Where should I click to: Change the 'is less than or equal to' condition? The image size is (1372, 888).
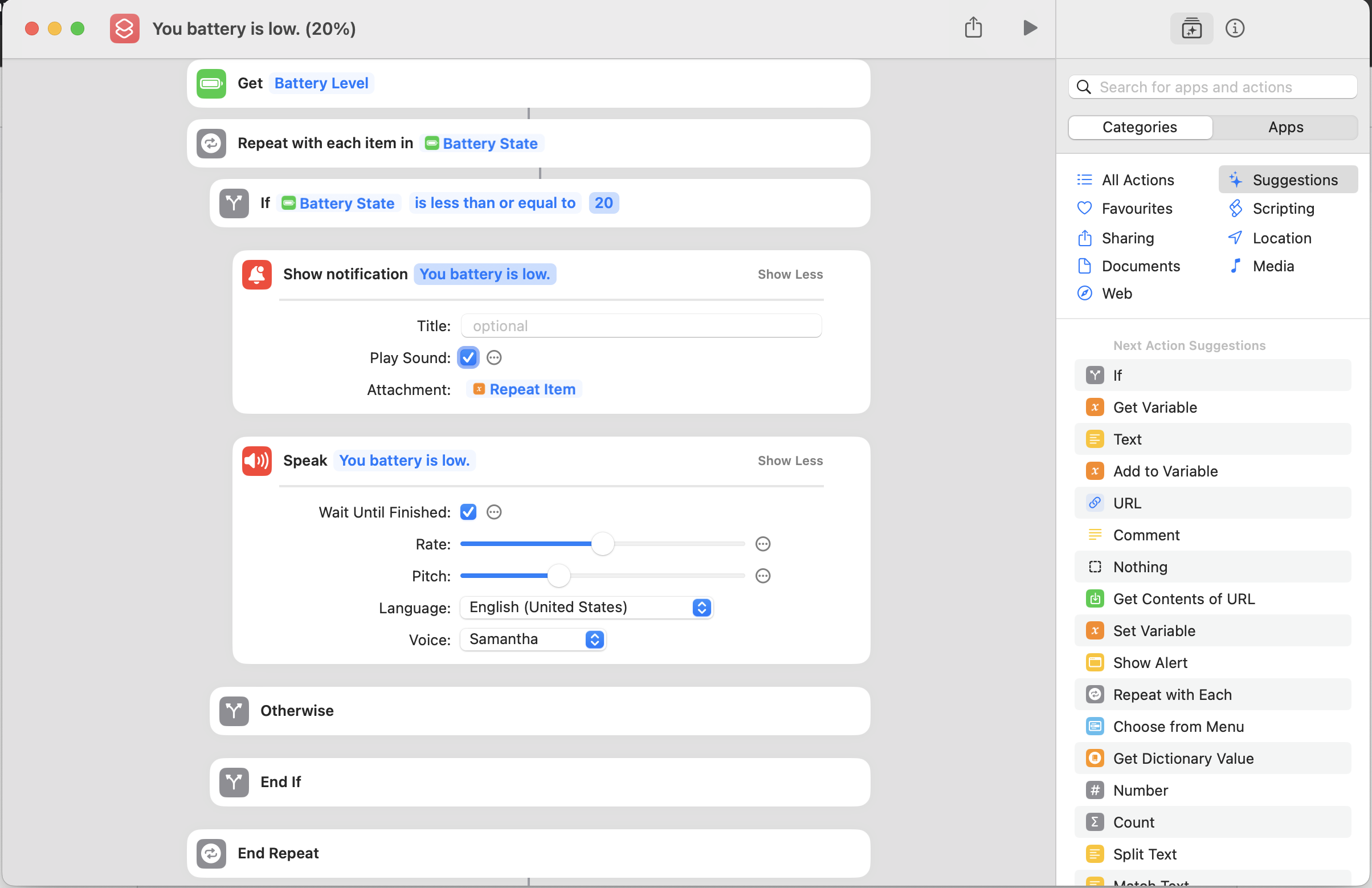point(495,203)
